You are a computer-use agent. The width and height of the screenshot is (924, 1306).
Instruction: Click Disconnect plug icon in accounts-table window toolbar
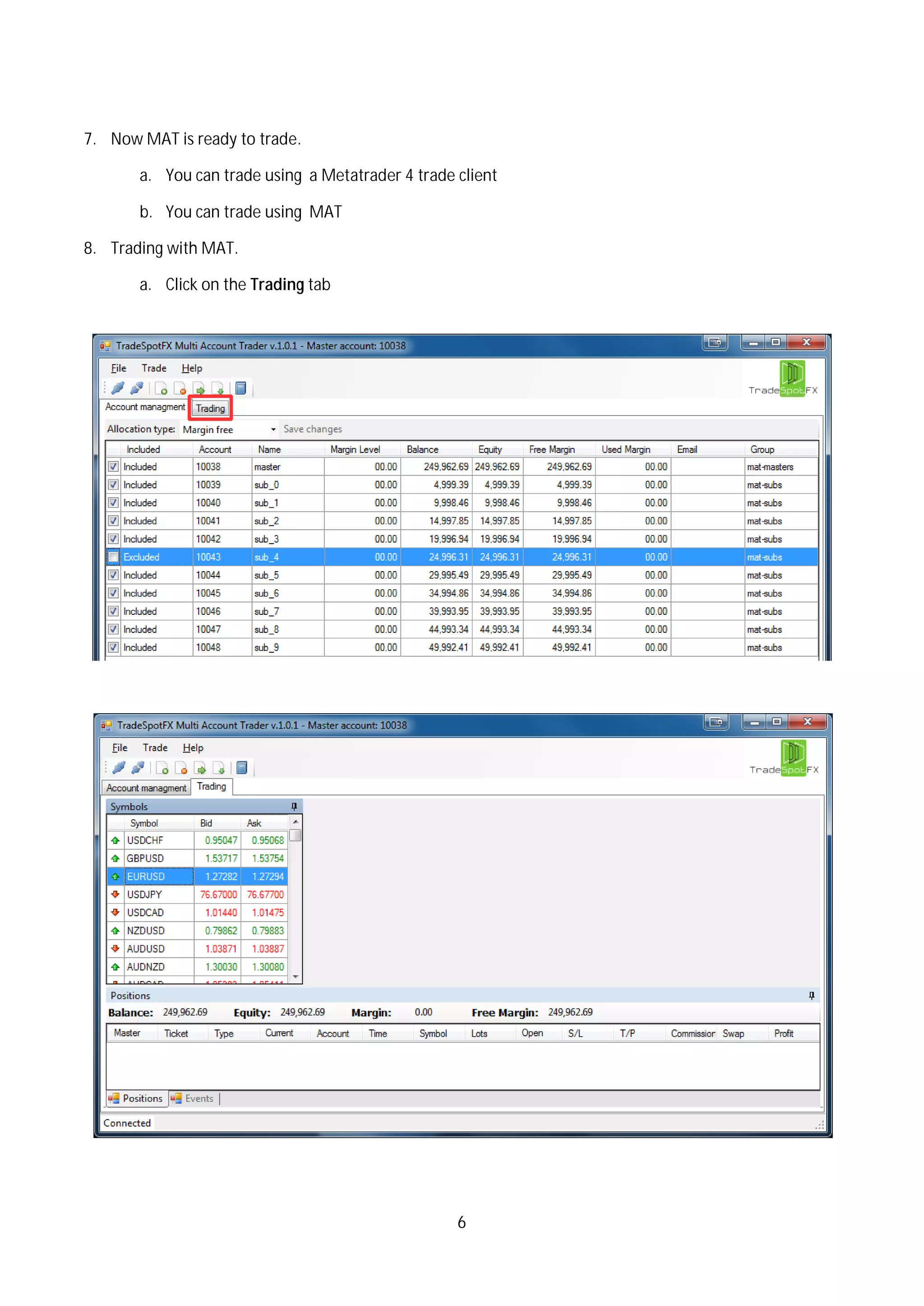pyautogui.click(x=137, y=388)
